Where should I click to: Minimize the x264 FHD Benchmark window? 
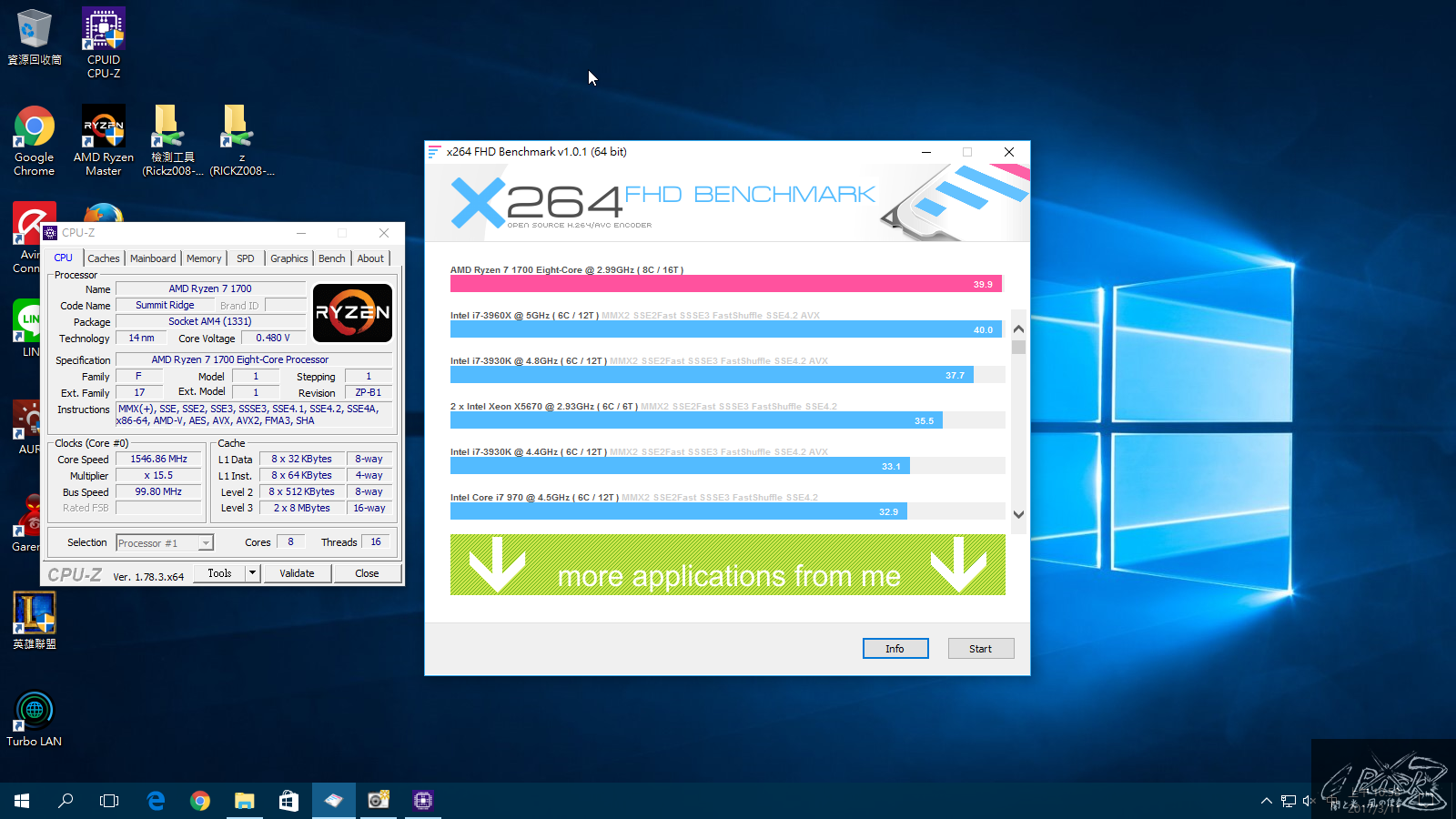point(926,152)
